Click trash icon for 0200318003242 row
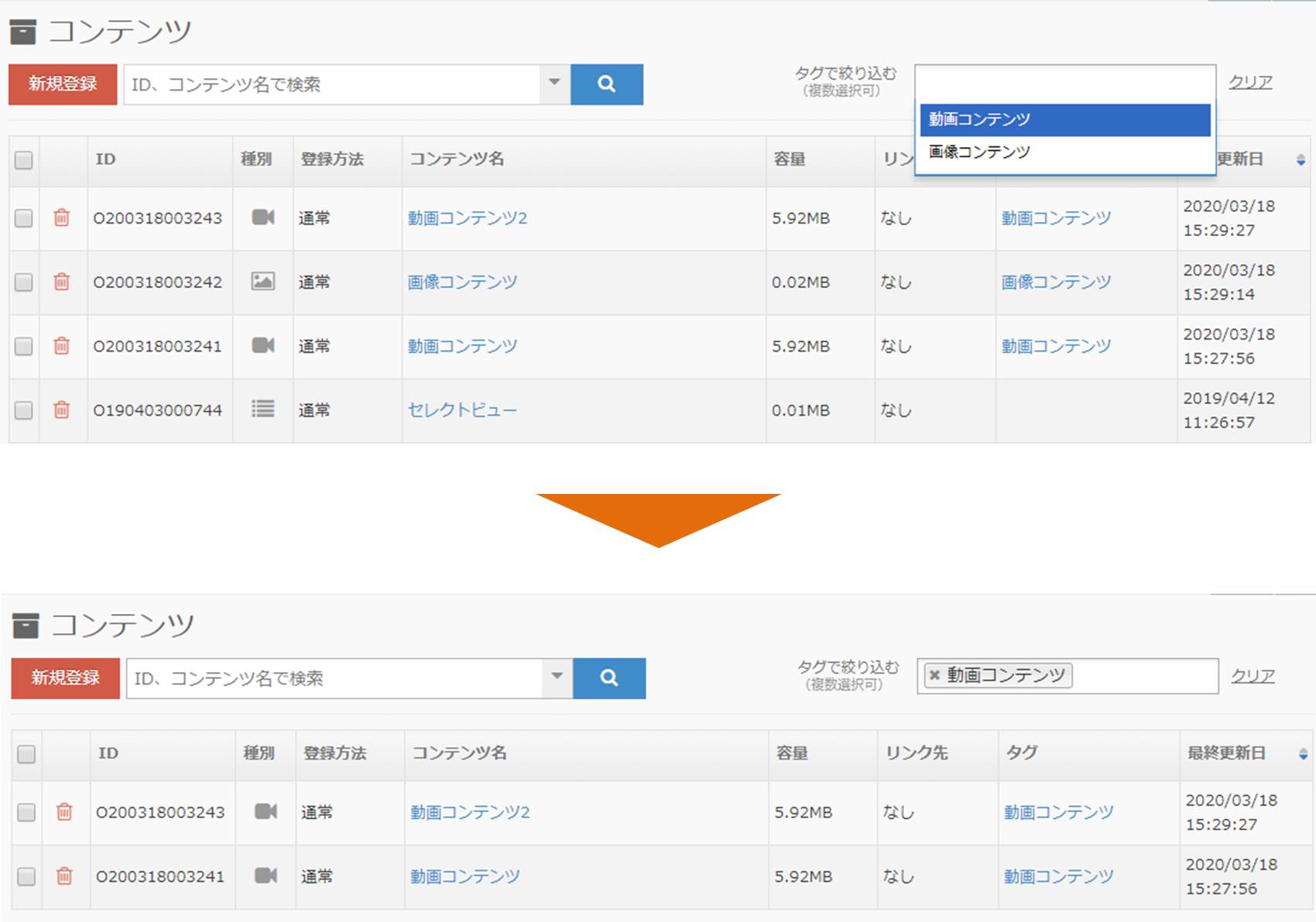1316x922 pixels. pos(62,282)
